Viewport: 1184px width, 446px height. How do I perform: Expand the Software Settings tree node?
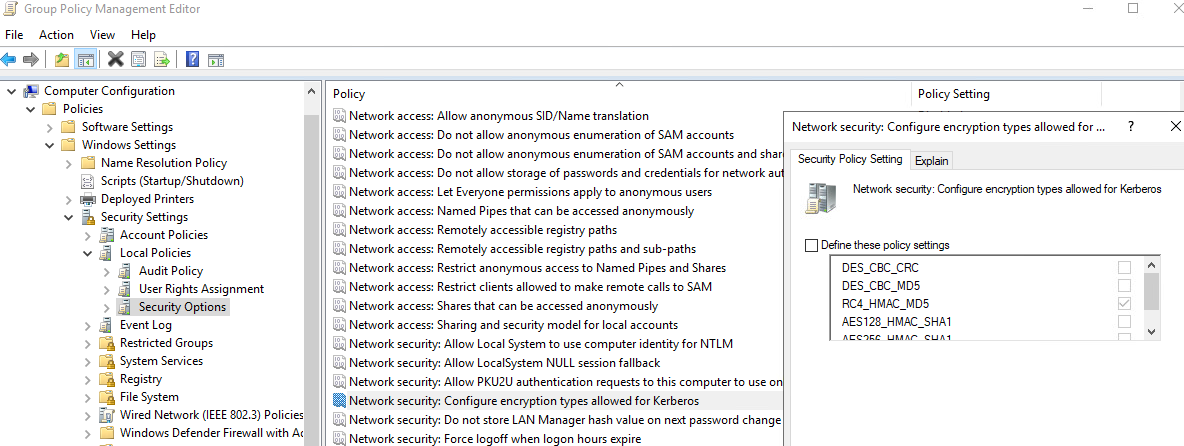50,127
